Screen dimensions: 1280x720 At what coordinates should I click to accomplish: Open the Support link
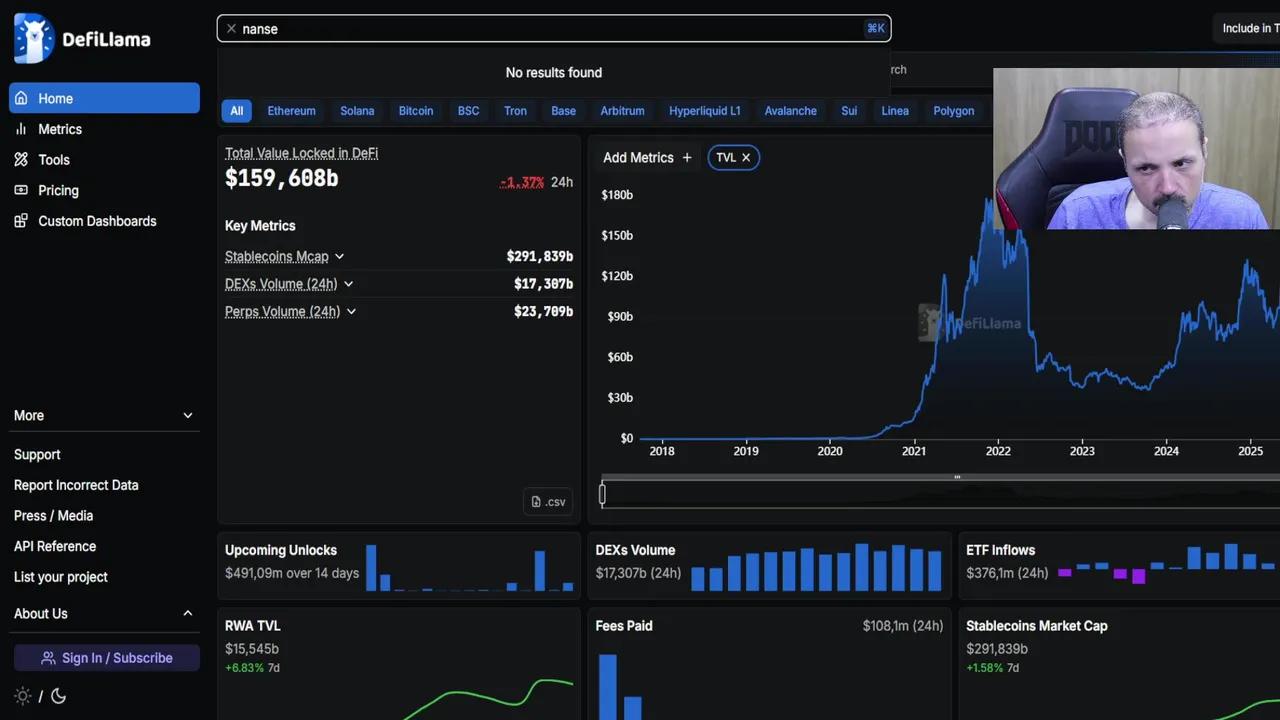(x=37, y=454)
